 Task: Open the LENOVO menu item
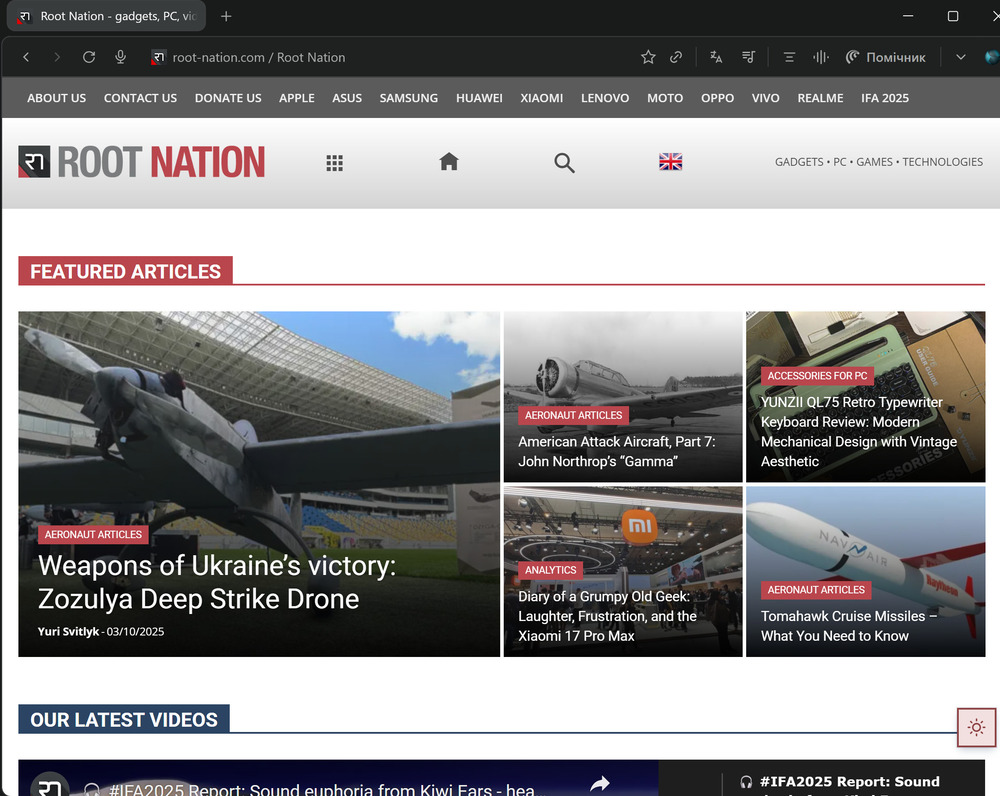tap(605, 98)
